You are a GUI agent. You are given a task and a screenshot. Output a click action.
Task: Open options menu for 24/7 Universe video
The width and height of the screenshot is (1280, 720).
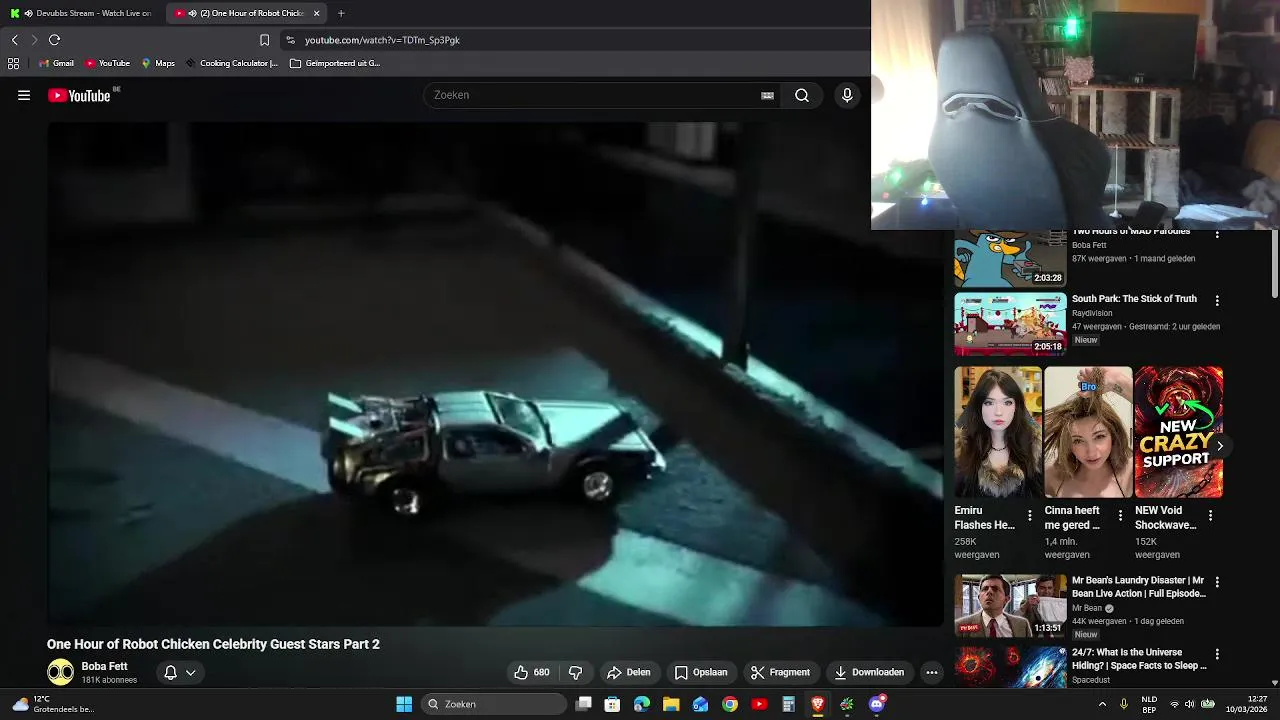point(1217,655)
